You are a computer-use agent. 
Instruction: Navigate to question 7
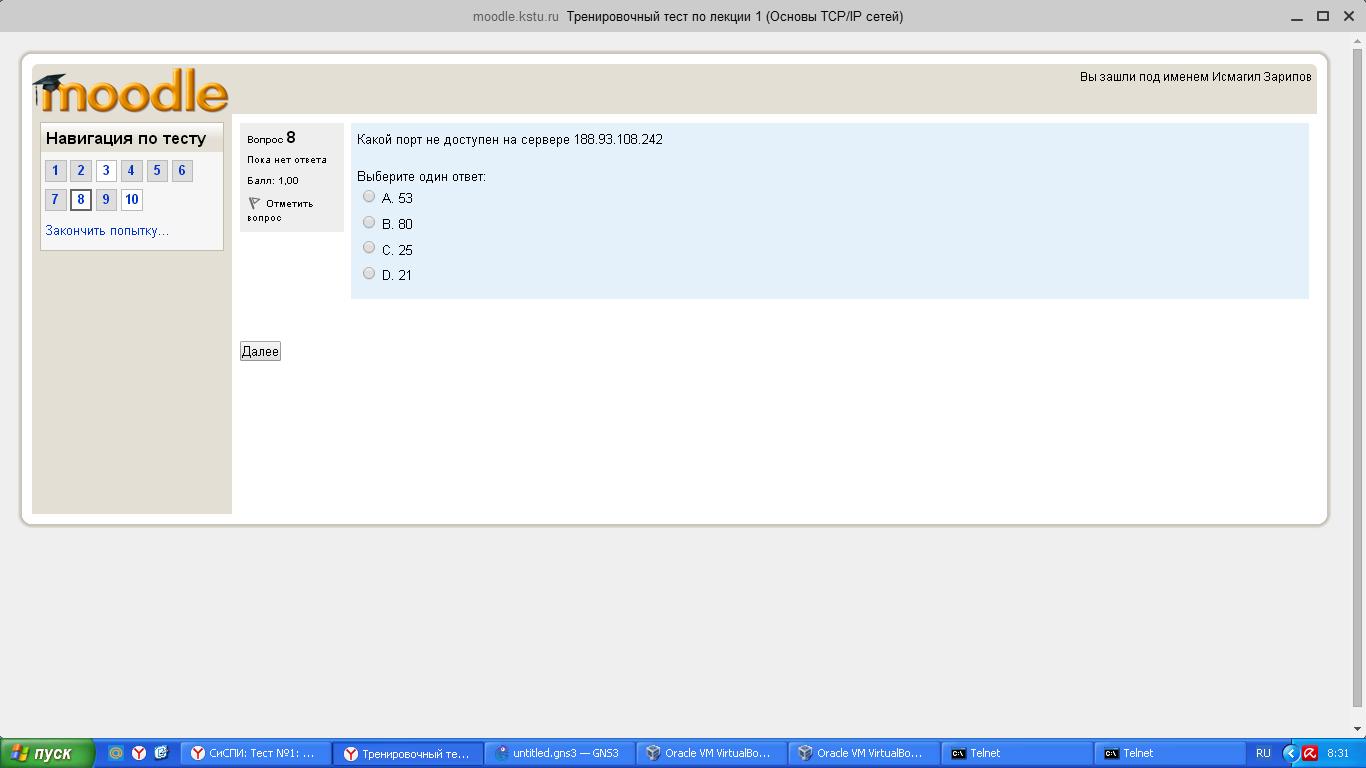56,200
